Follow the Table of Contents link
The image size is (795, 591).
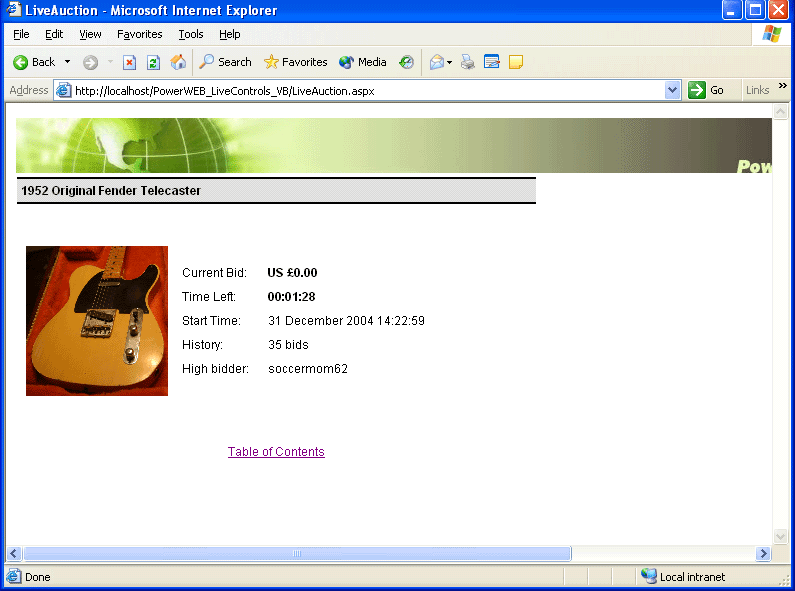(x=276, y=452)
